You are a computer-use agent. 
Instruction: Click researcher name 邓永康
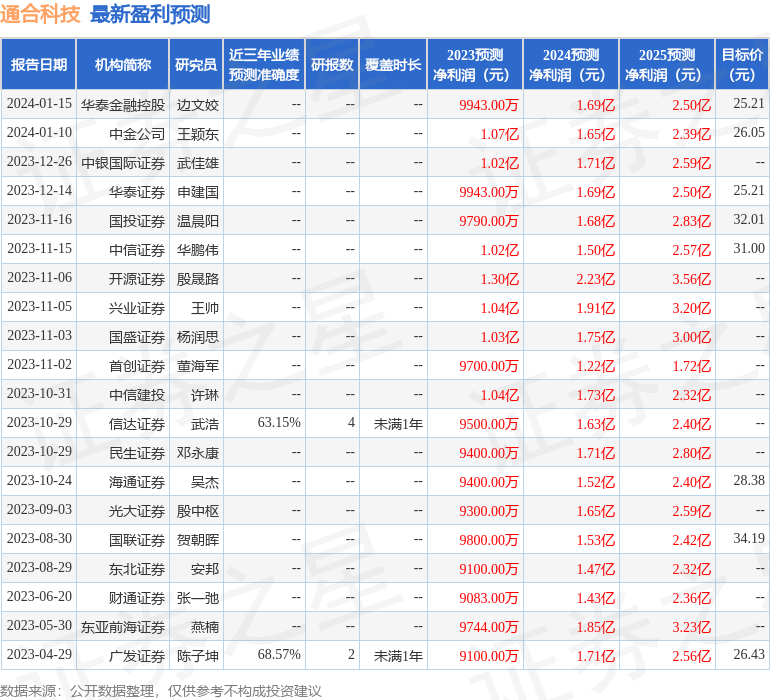[x=197, y=452]
